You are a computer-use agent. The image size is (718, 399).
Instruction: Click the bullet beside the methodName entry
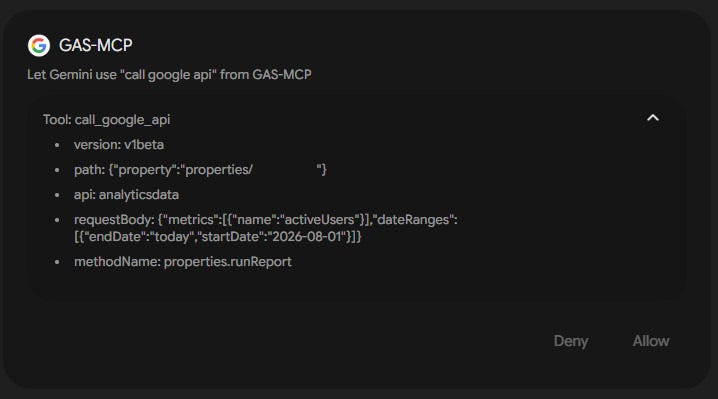(57, 262)
